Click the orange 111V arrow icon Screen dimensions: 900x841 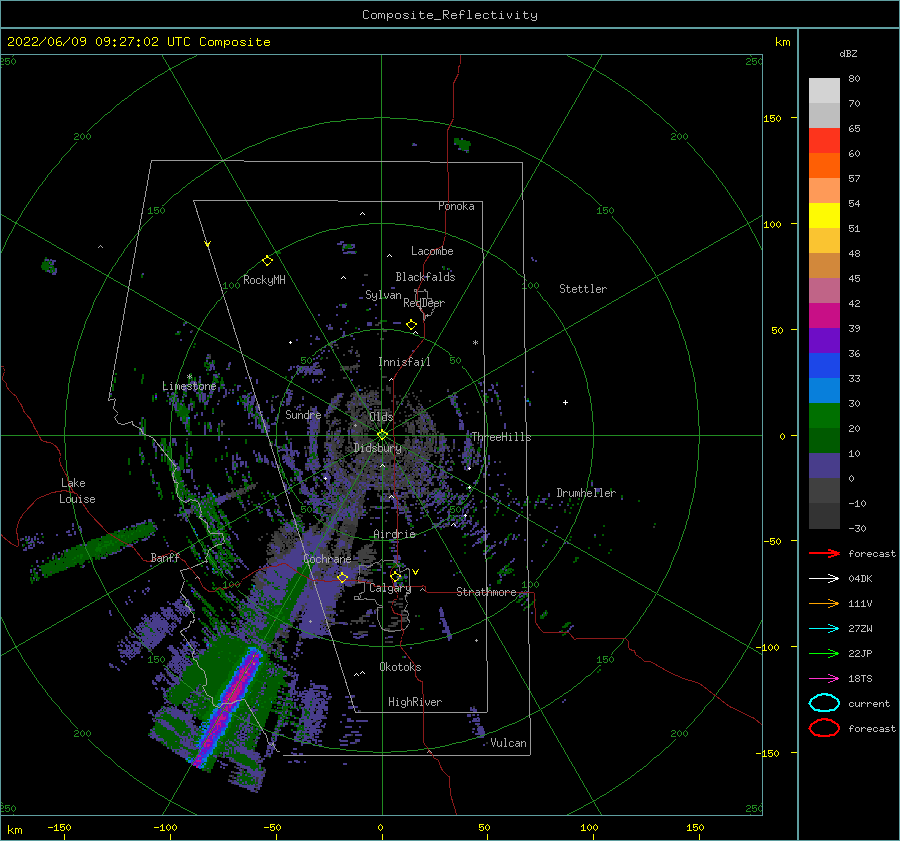click(x=824, y=603)
